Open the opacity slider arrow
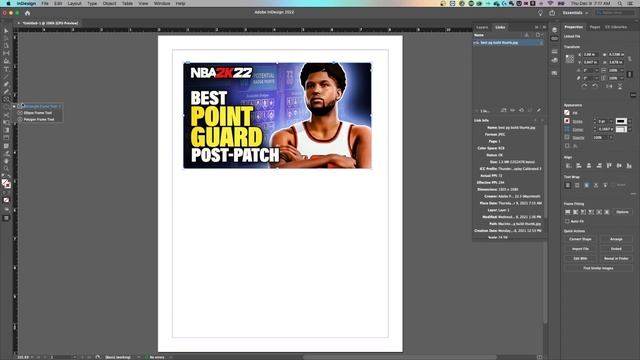This screenshot has width=640, height=360. (611, 138)
